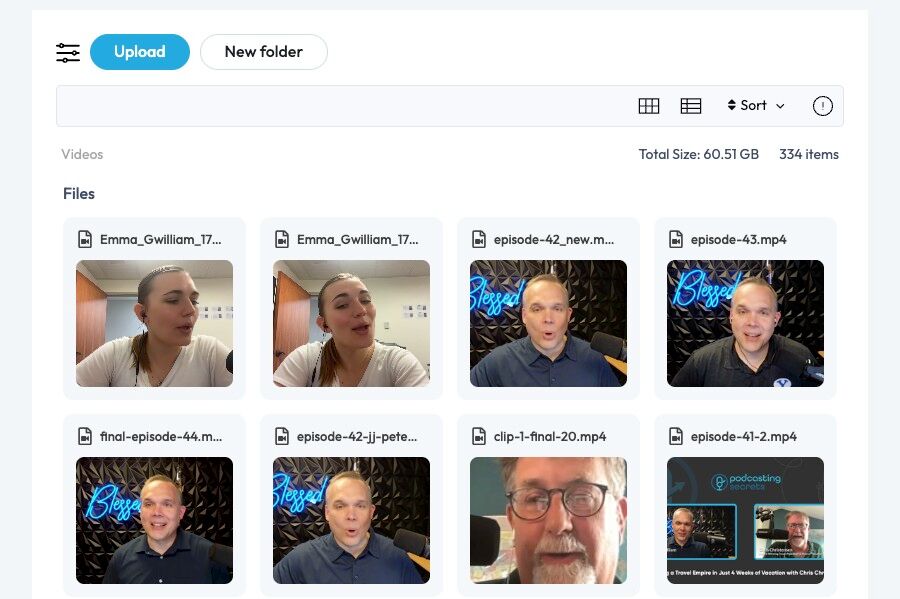Open the final-episode-44 thumbnail

(154, 520)
